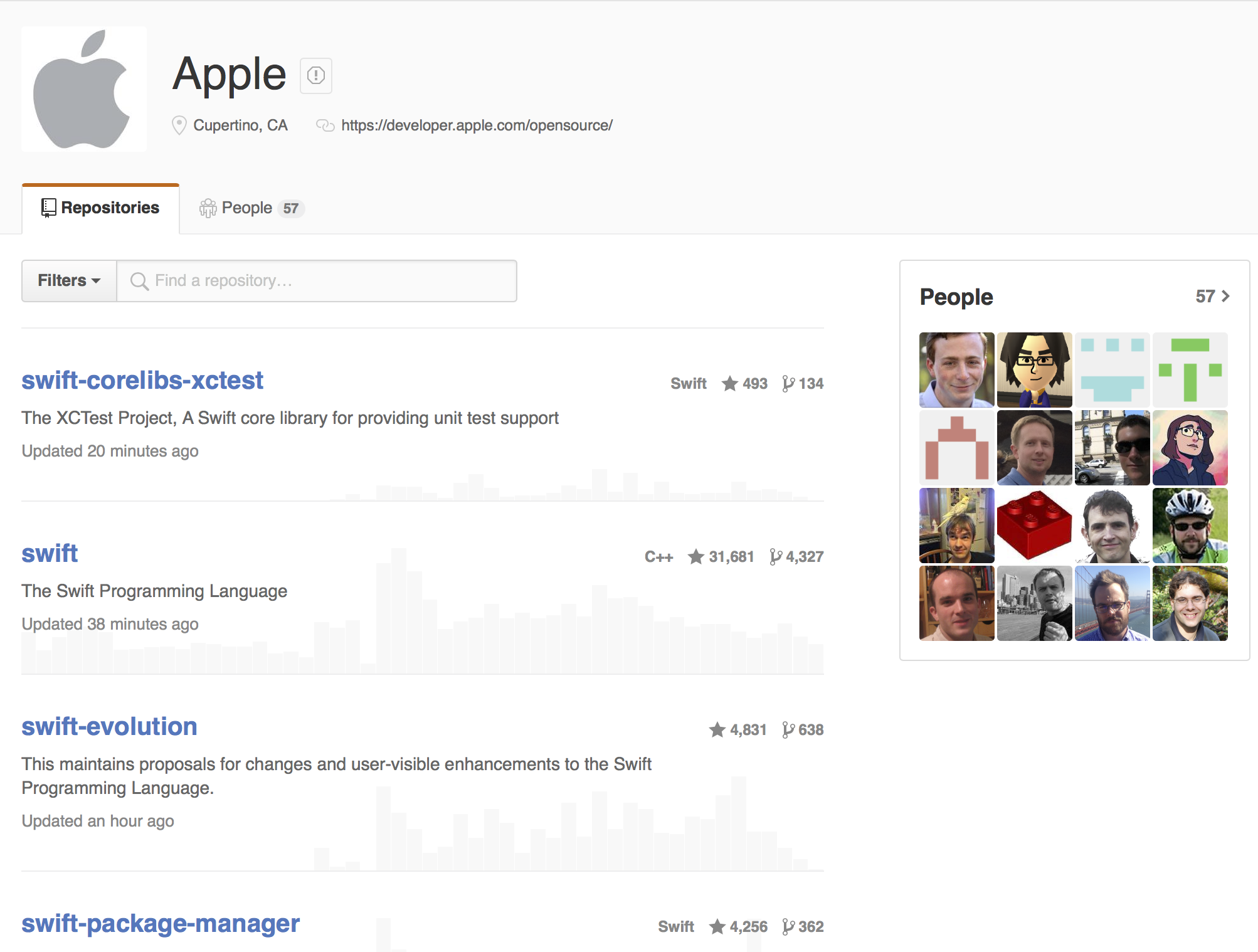The height and width of the screenshot is (952, 1258).
Task: Click the star icon for swift-corelibs-xctest
Action: click(x=729, y=383)
